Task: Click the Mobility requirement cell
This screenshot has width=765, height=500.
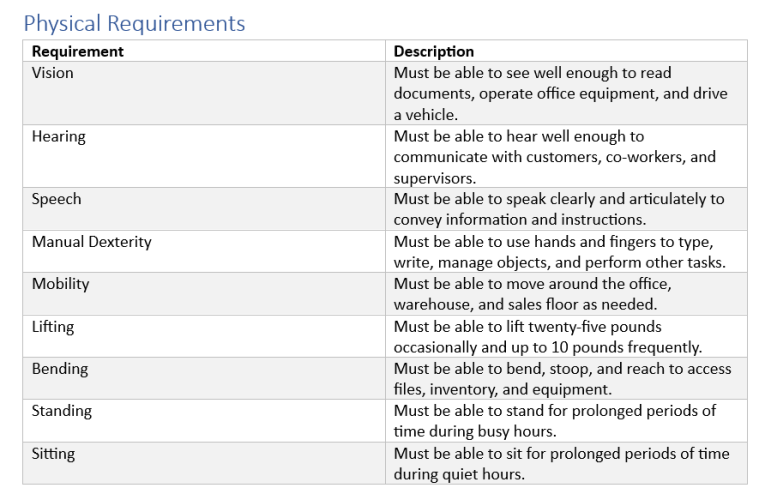Action: point(204,294)
